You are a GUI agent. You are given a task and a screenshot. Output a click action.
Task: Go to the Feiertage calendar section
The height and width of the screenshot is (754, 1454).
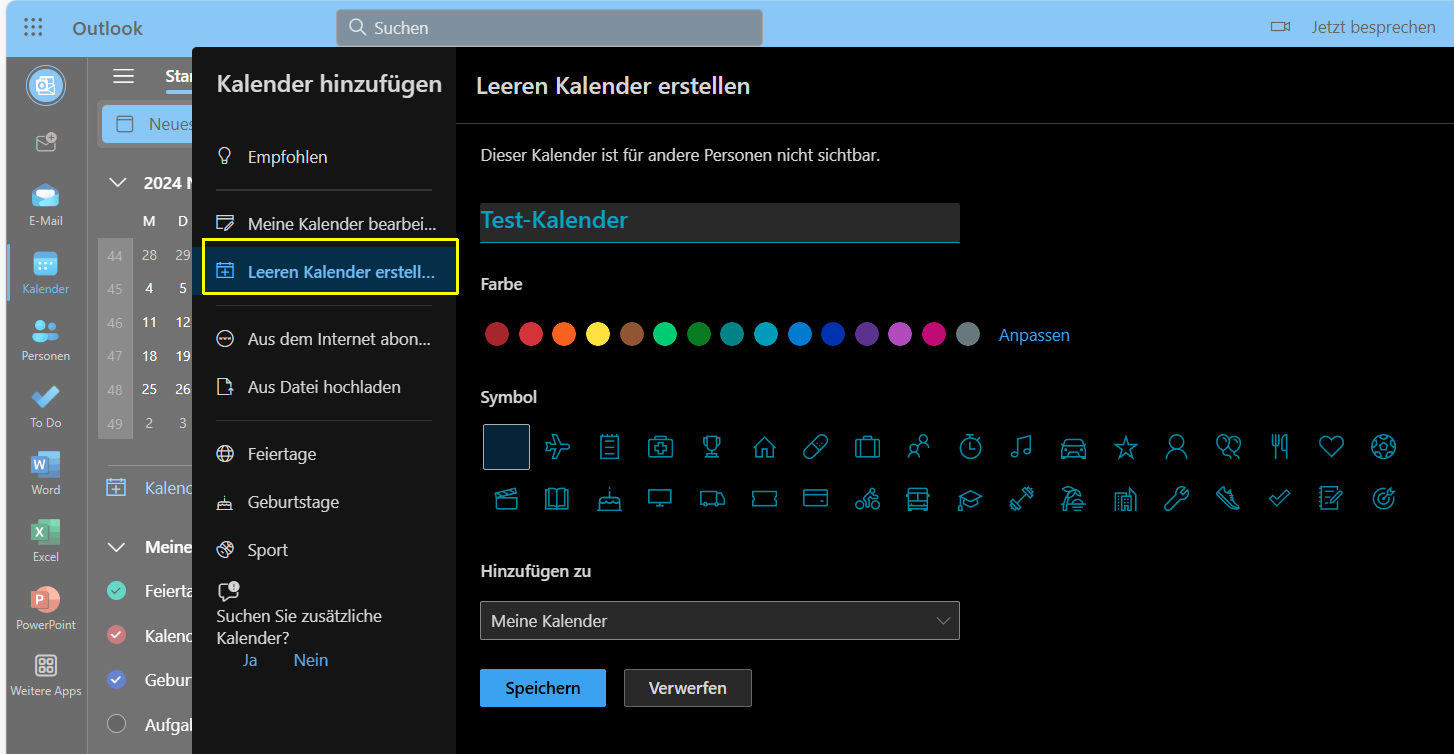pyautogui.click(x=281, y=454)
